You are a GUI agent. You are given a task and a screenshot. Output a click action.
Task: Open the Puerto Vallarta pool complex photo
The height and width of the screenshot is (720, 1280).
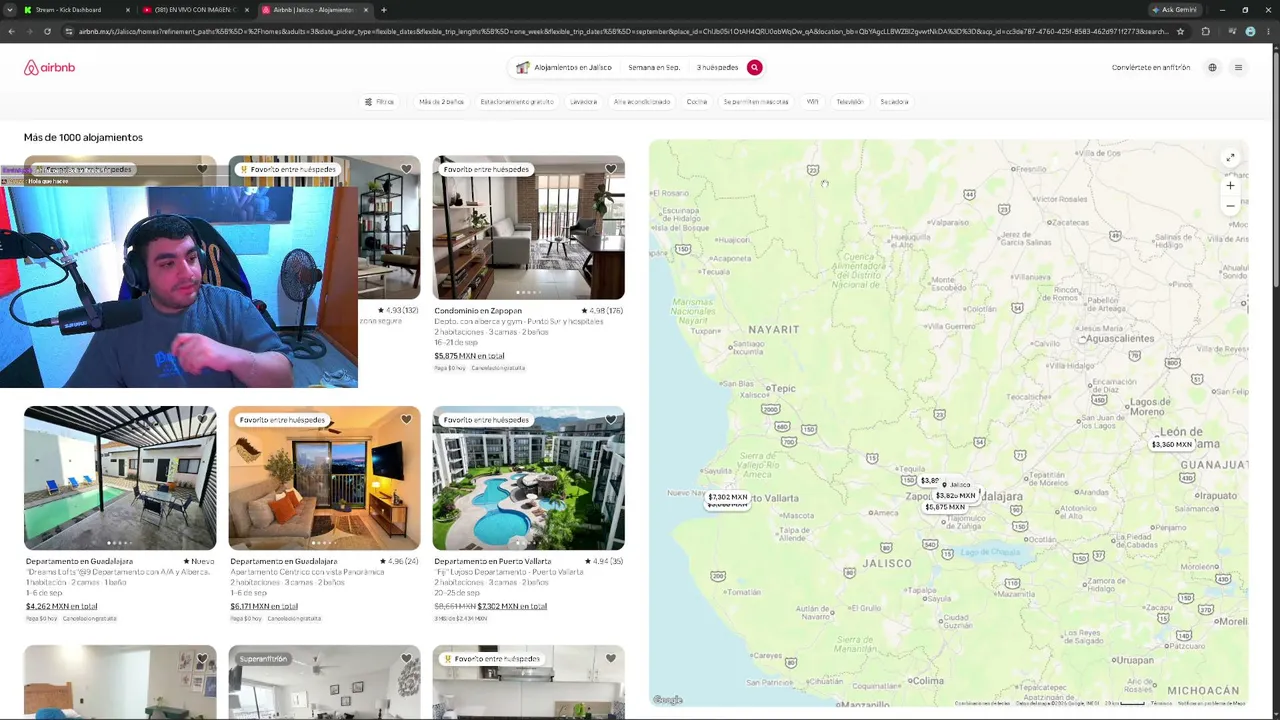tap(528, 477)
